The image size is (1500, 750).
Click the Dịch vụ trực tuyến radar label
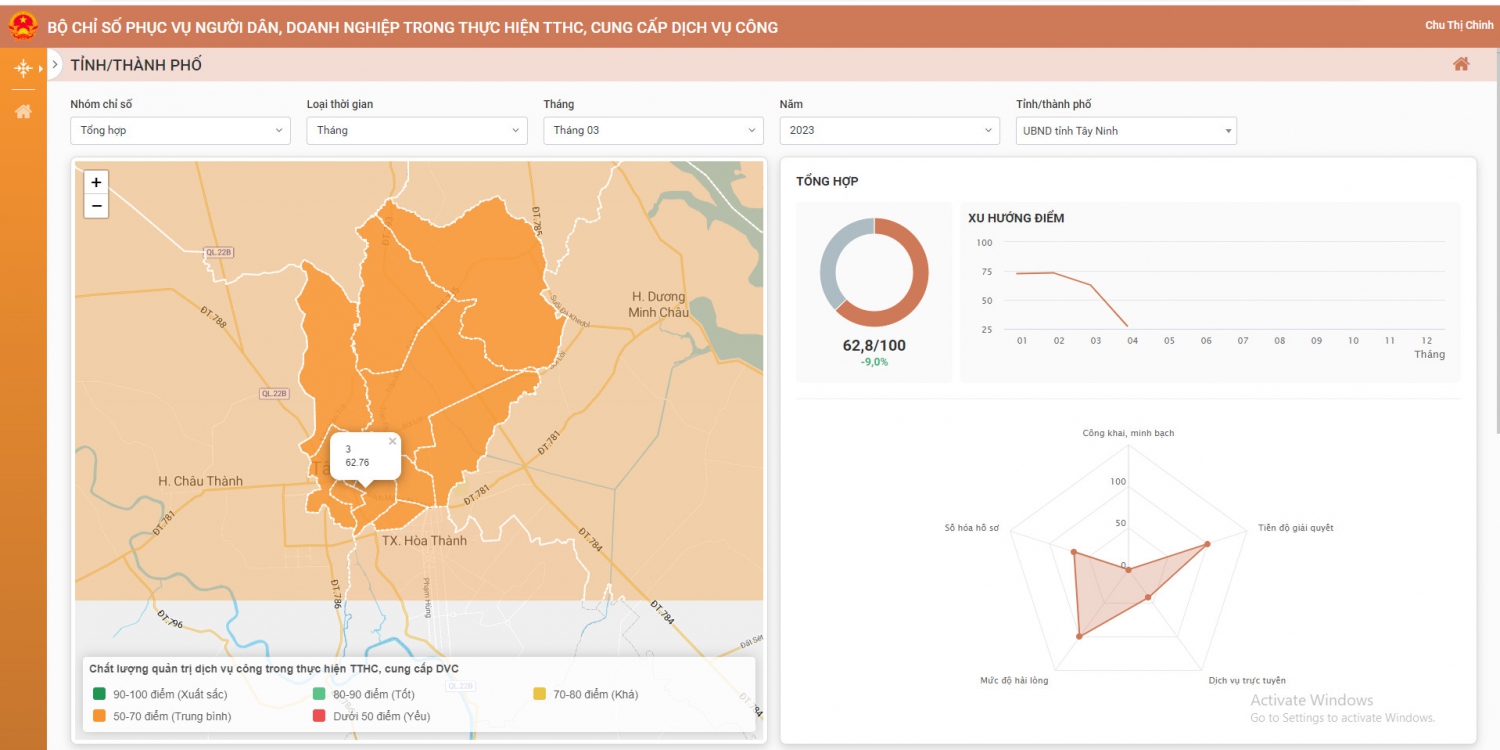1247,680
